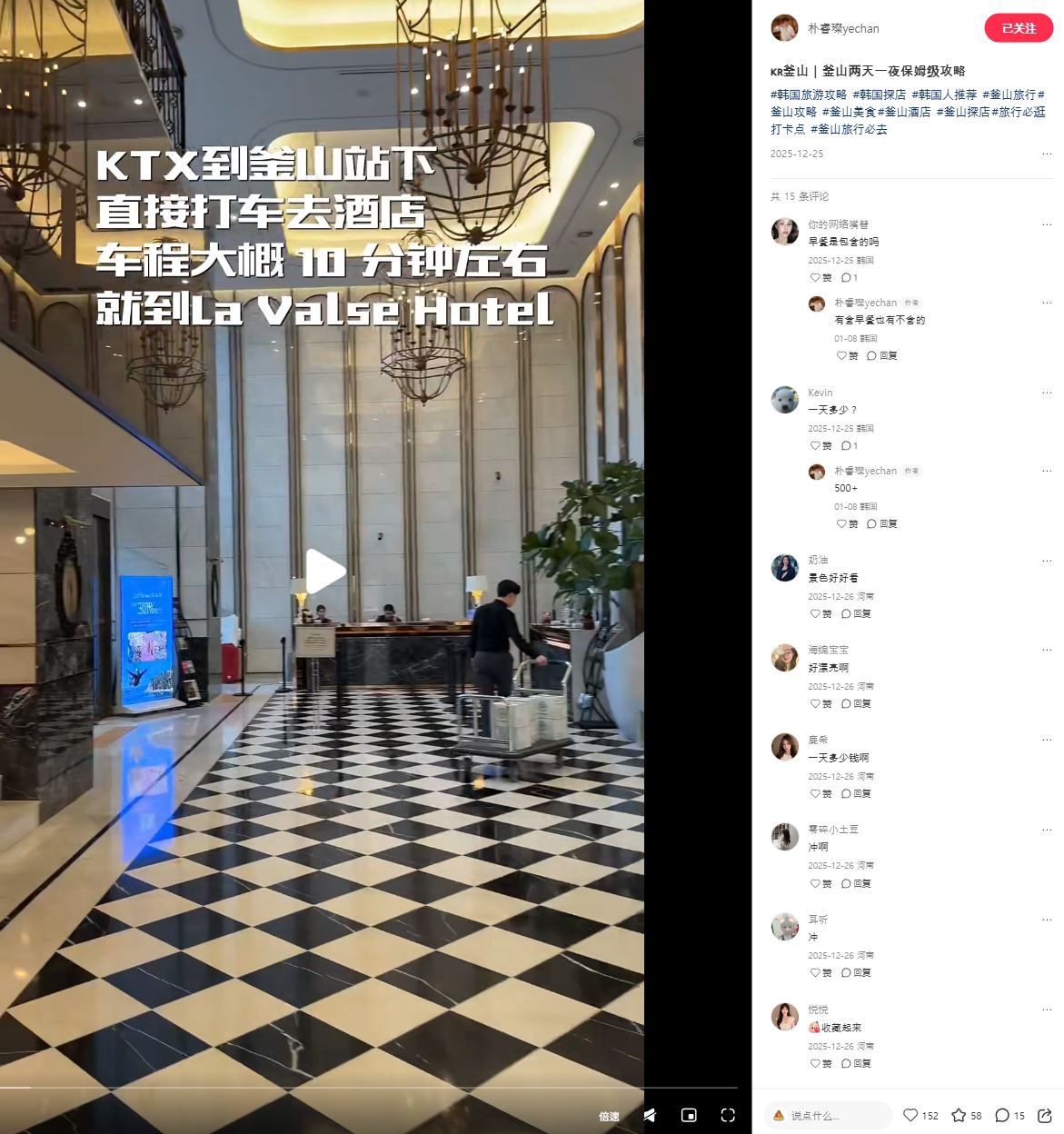
Task: Open the three-dot menu on Kevin's comment
Action: 1047,393
